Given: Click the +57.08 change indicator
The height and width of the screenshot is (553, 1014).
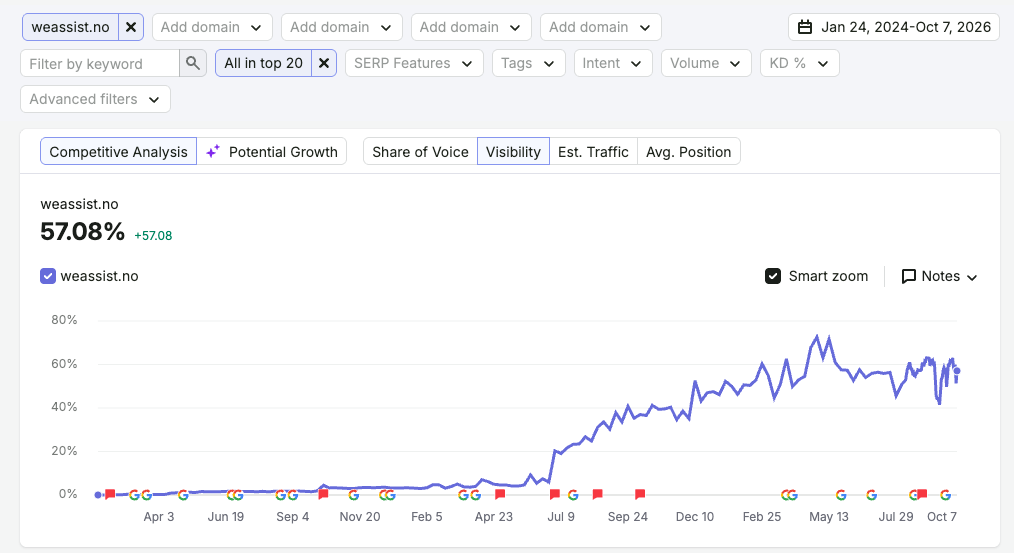Looking at the screenshot, I should [x=153, y=235].
